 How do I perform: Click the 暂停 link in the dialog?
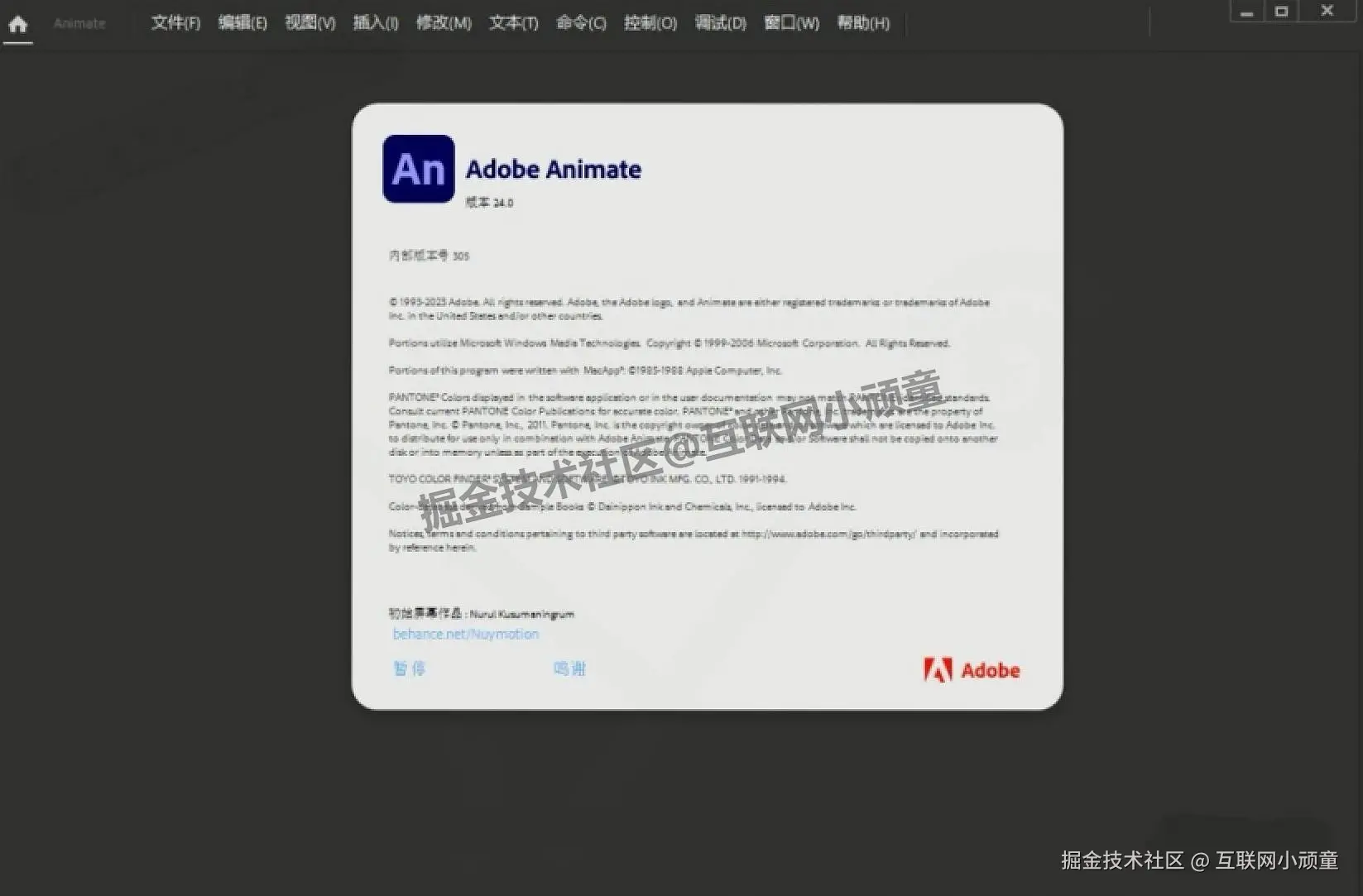click(x=409, y=668)
